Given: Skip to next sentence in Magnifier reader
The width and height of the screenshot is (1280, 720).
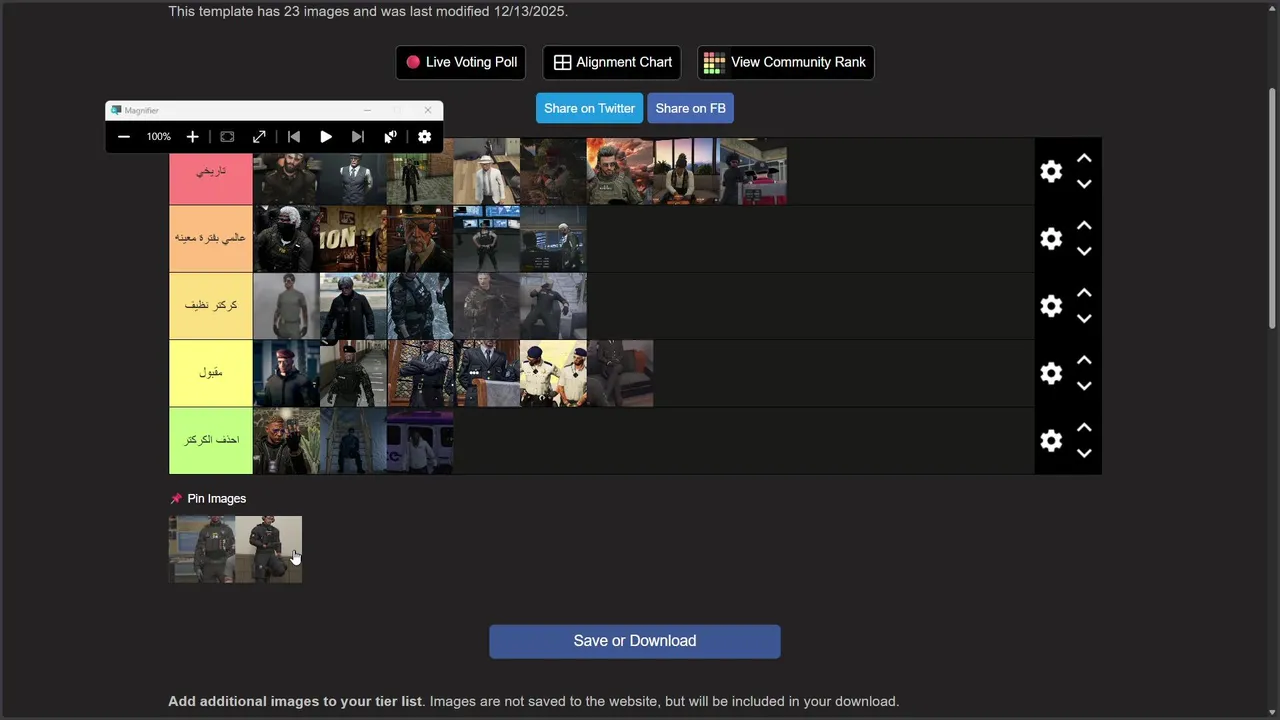Looking at the screenshot, I should click(x=358, y=137).
